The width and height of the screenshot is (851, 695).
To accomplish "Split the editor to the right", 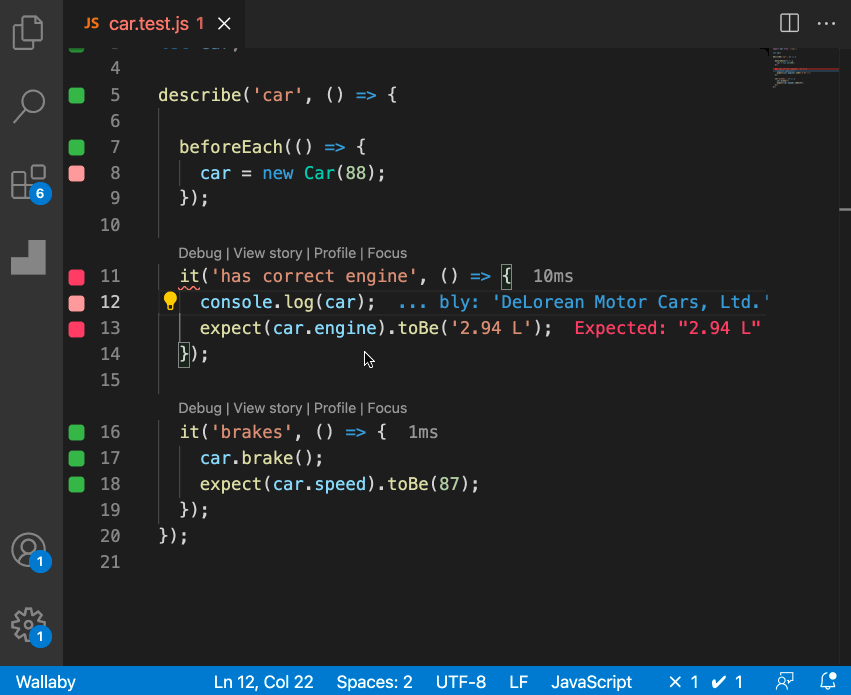I will (x=789, y=23).
